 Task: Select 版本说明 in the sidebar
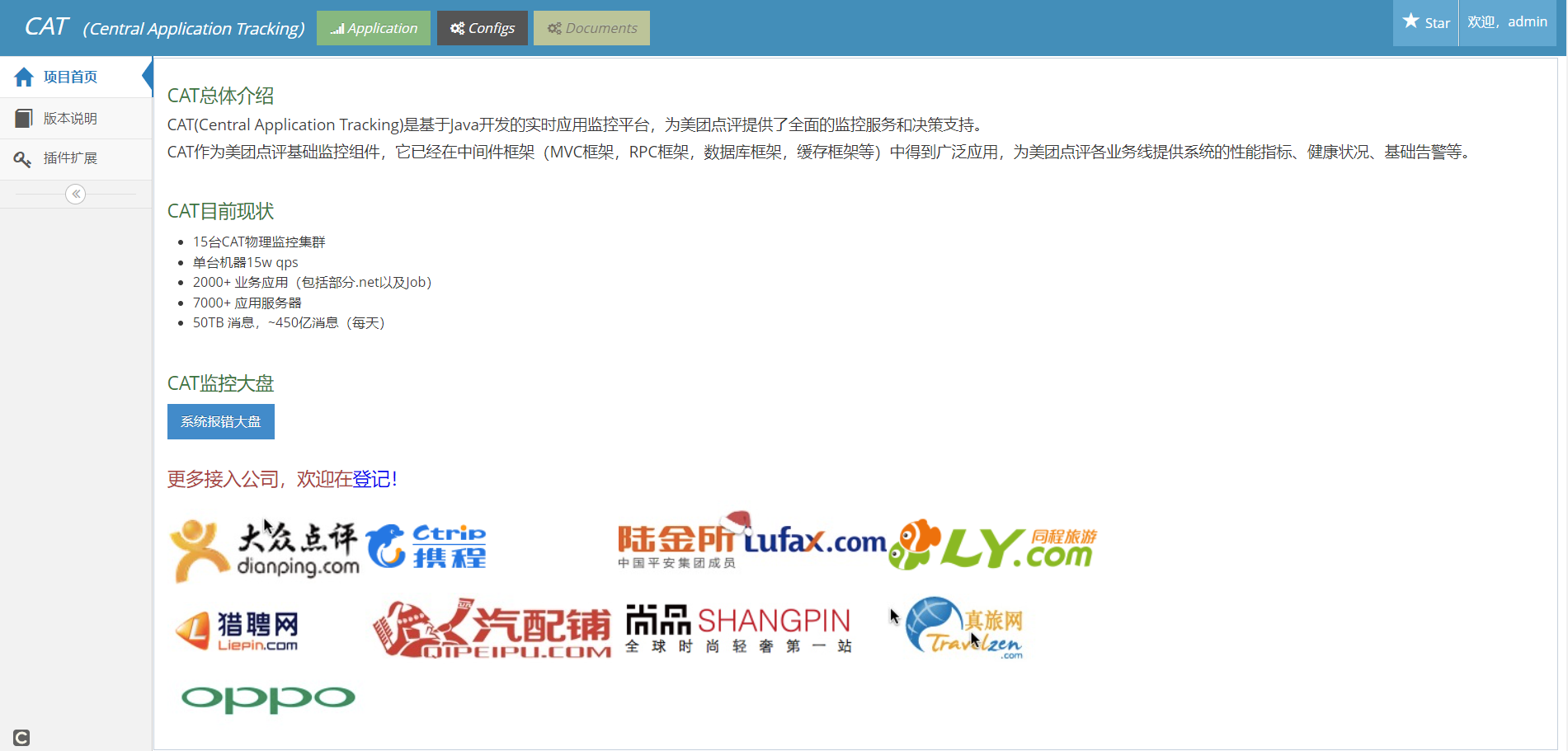coord(76,119)
